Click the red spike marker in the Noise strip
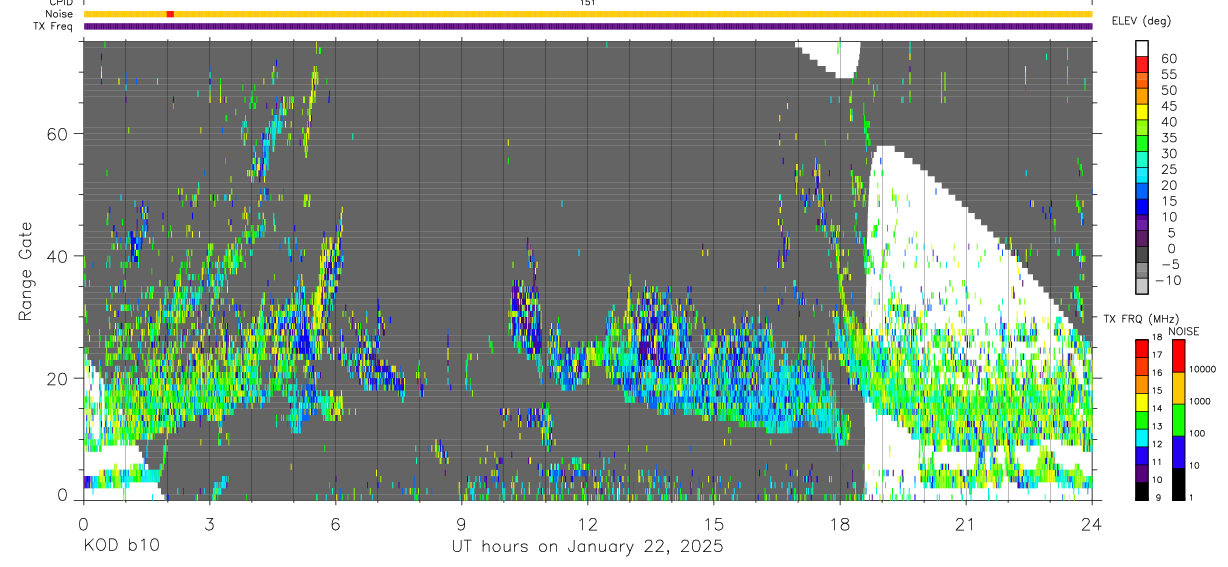 point(170,14)
